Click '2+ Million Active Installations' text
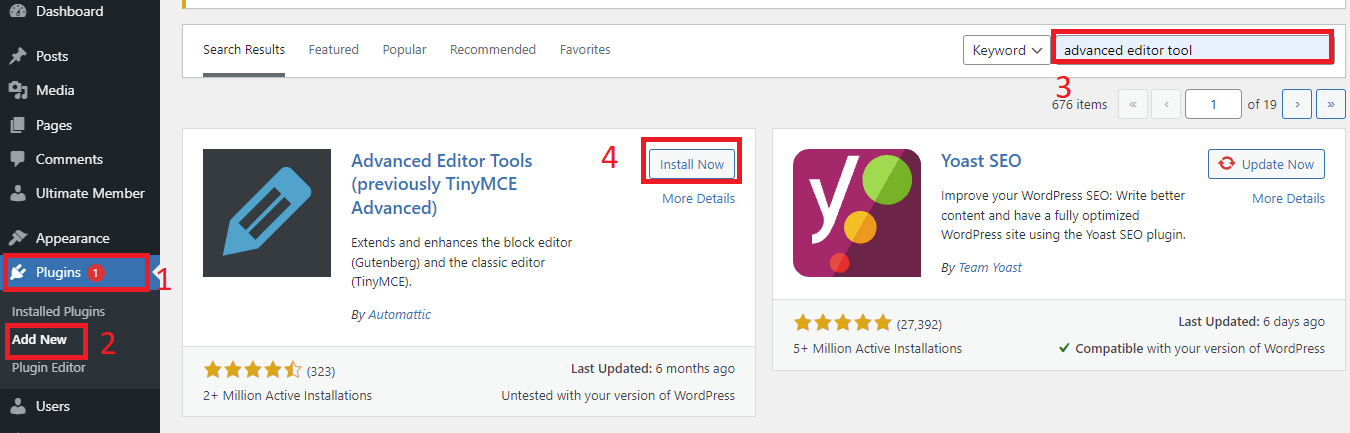Image resolution: width=1350 pixels, height=433 pixels. tap(287, 395)
